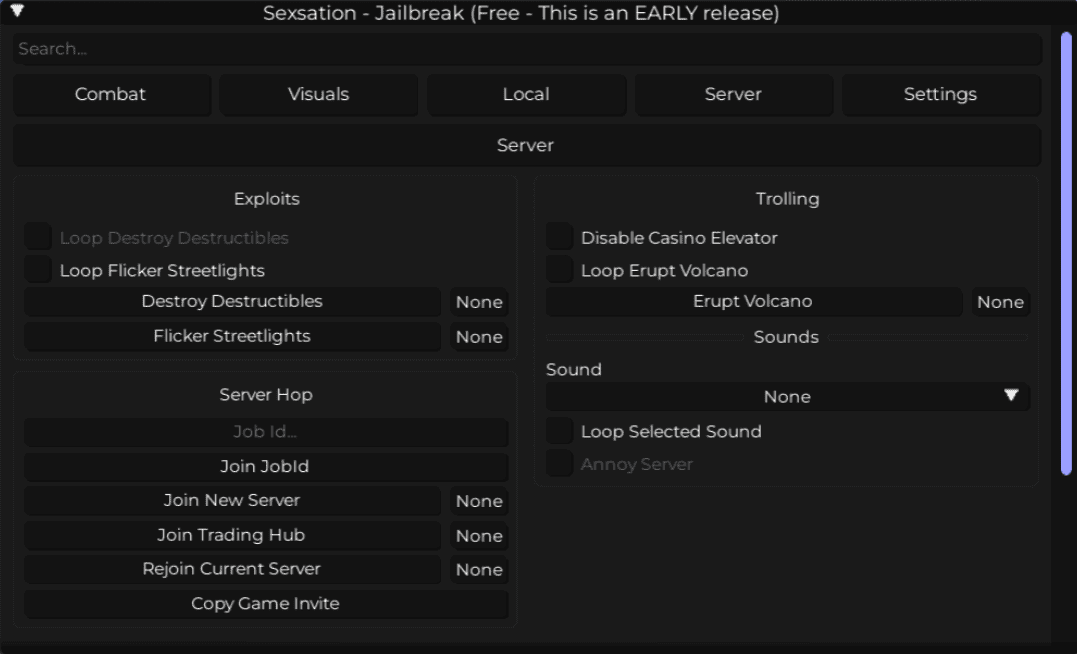
Task: Click the Server section header bar
Action: [527, 145]
